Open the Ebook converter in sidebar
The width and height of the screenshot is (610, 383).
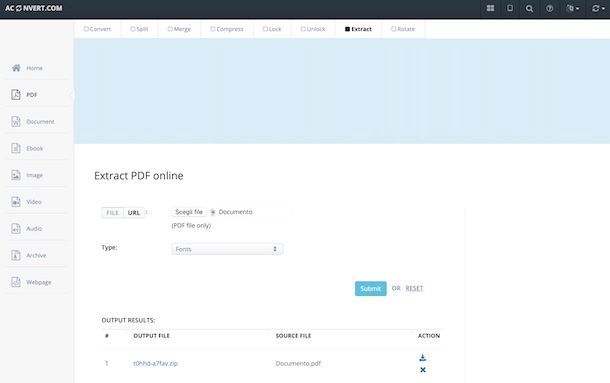[27, 148]
